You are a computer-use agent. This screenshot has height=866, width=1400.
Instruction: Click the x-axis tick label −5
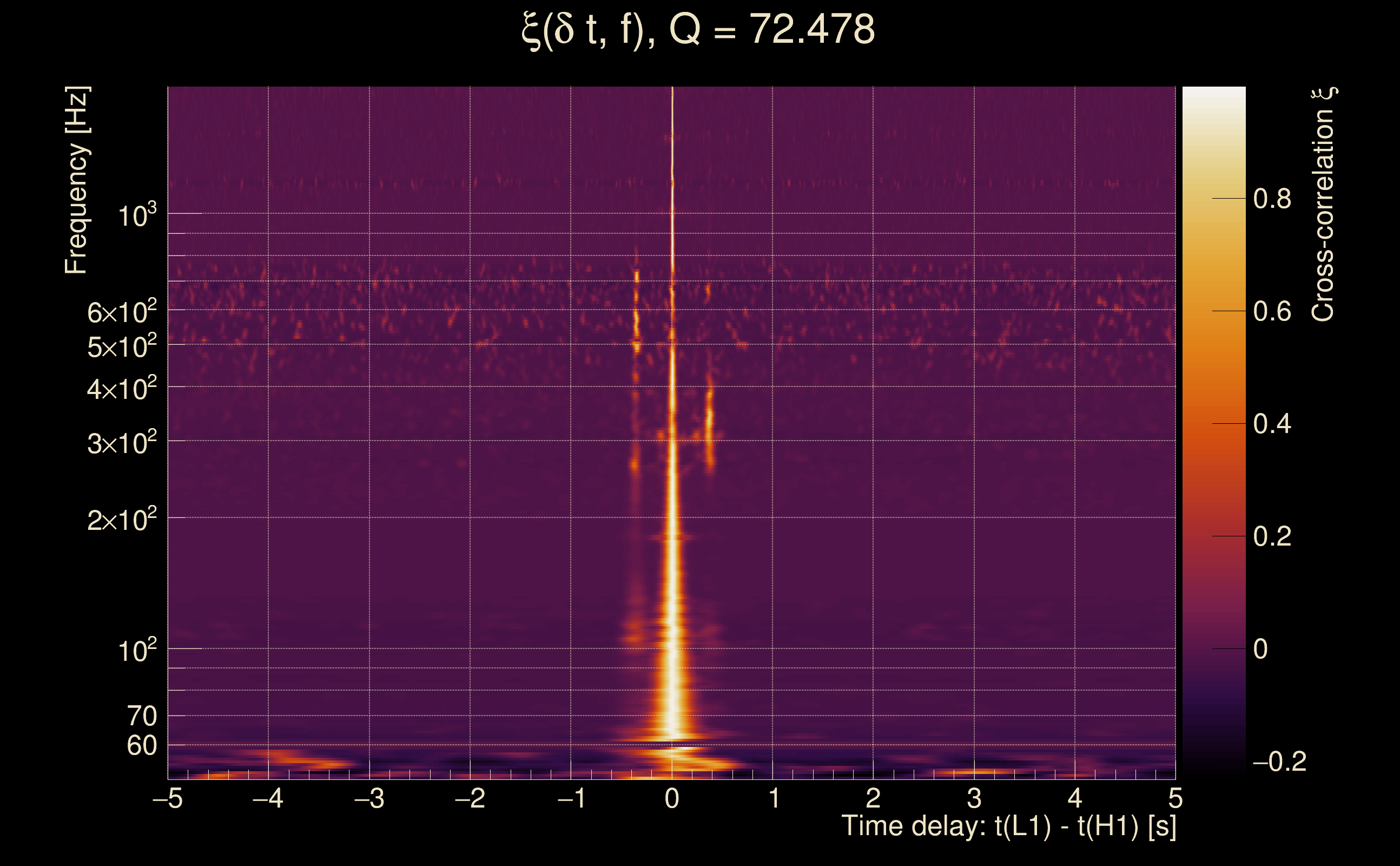[x=168, y=798]
